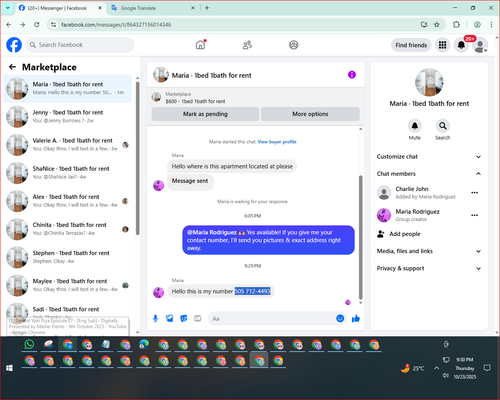500x400 pixels.
Task: Open Microsoft Edge from the taskbar
Action: 144,344
